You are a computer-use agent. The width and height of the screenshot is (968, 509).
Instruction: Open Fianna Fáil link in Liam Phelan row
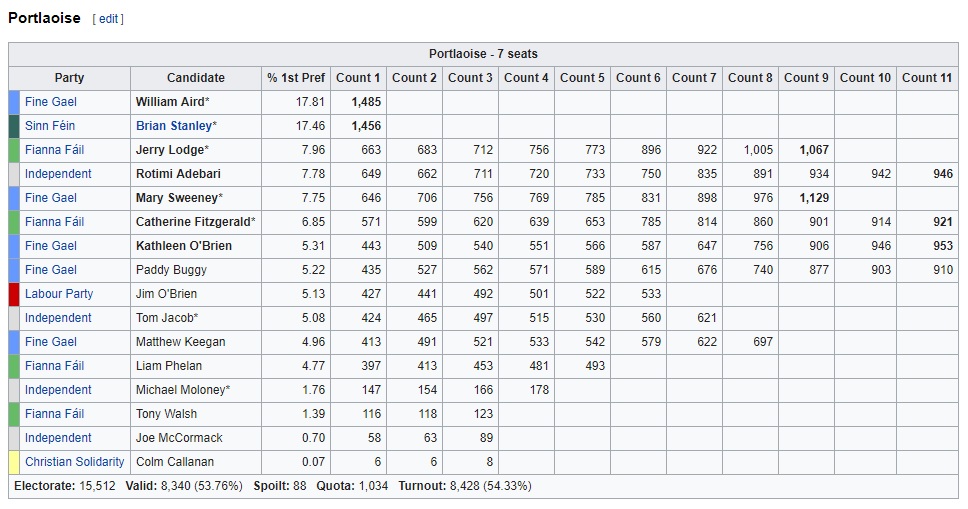54,366
